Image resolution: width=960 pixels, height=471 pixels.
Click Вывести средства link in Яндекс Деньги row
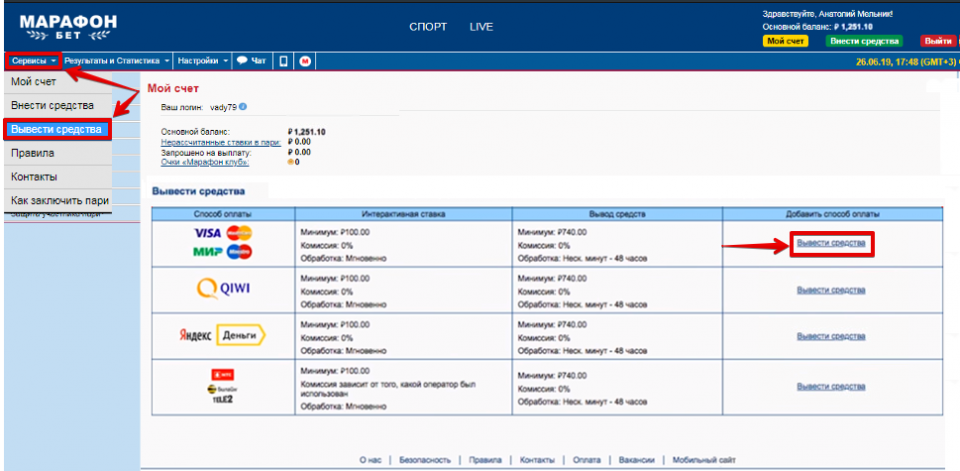(x=831, y=336)
